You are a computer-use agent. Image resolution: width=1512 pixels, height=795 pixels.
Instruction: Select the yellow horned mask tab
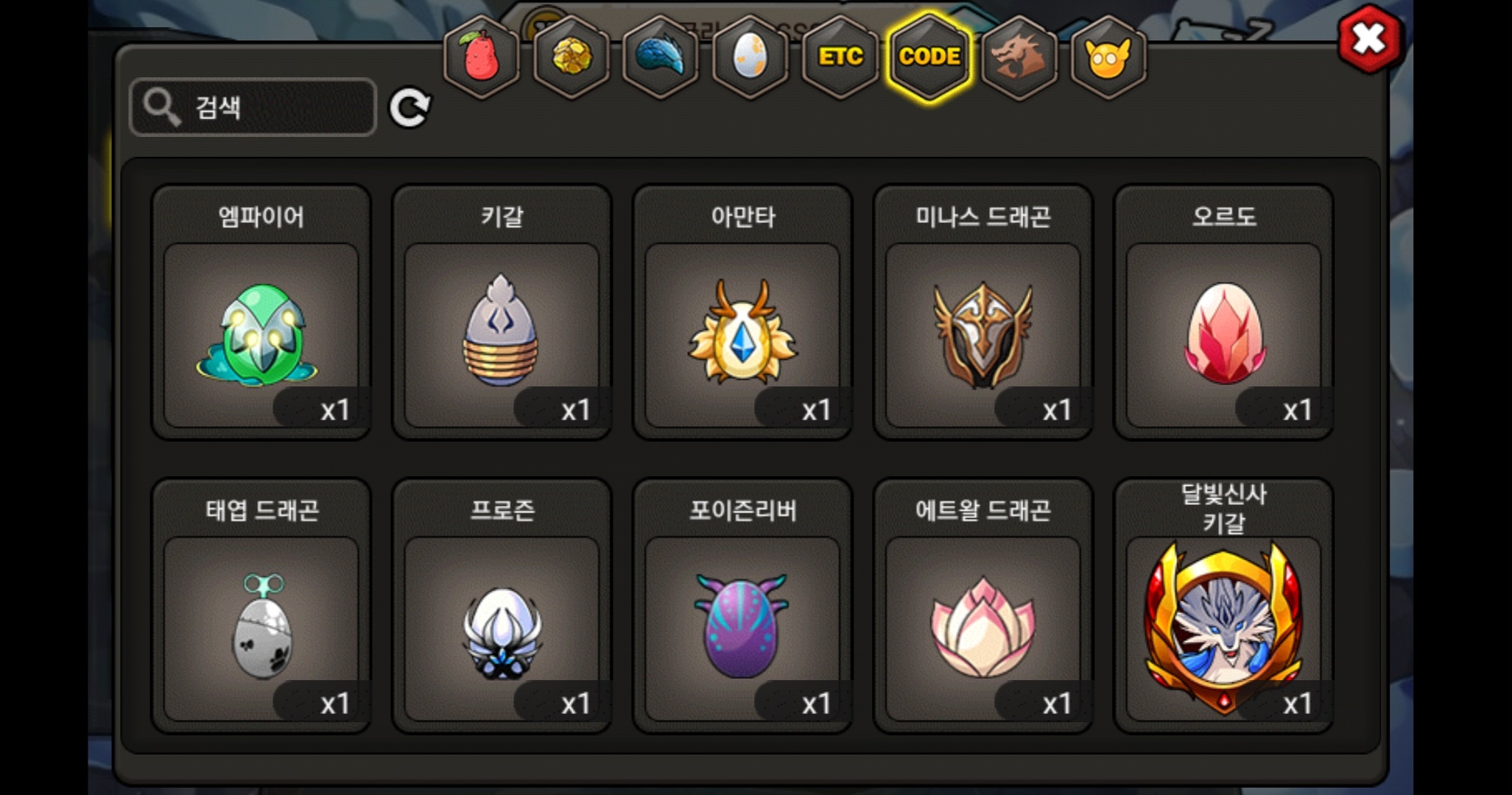coord(1108,57)
